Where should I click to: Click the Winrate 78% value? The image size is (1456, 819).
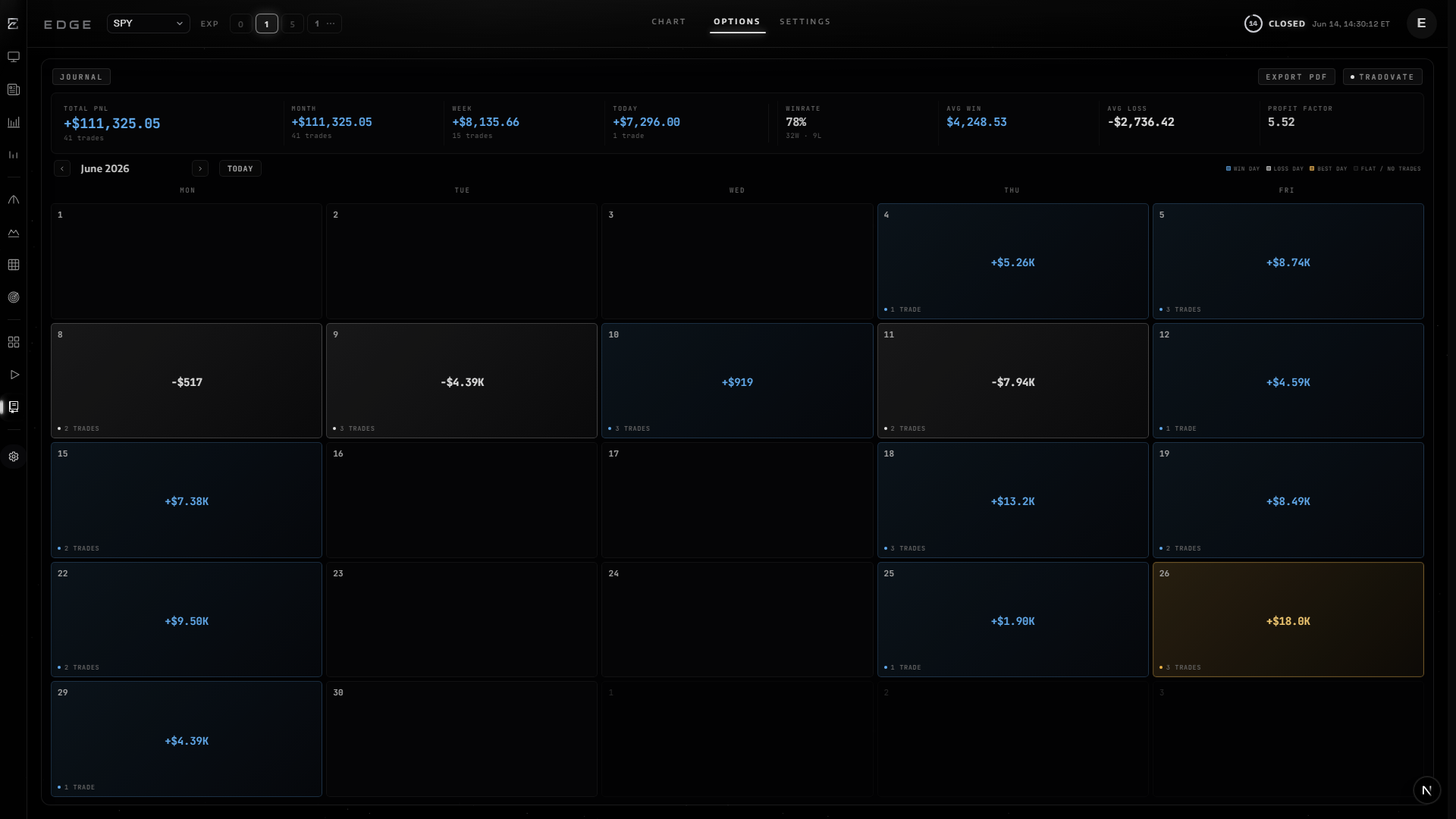796,122
